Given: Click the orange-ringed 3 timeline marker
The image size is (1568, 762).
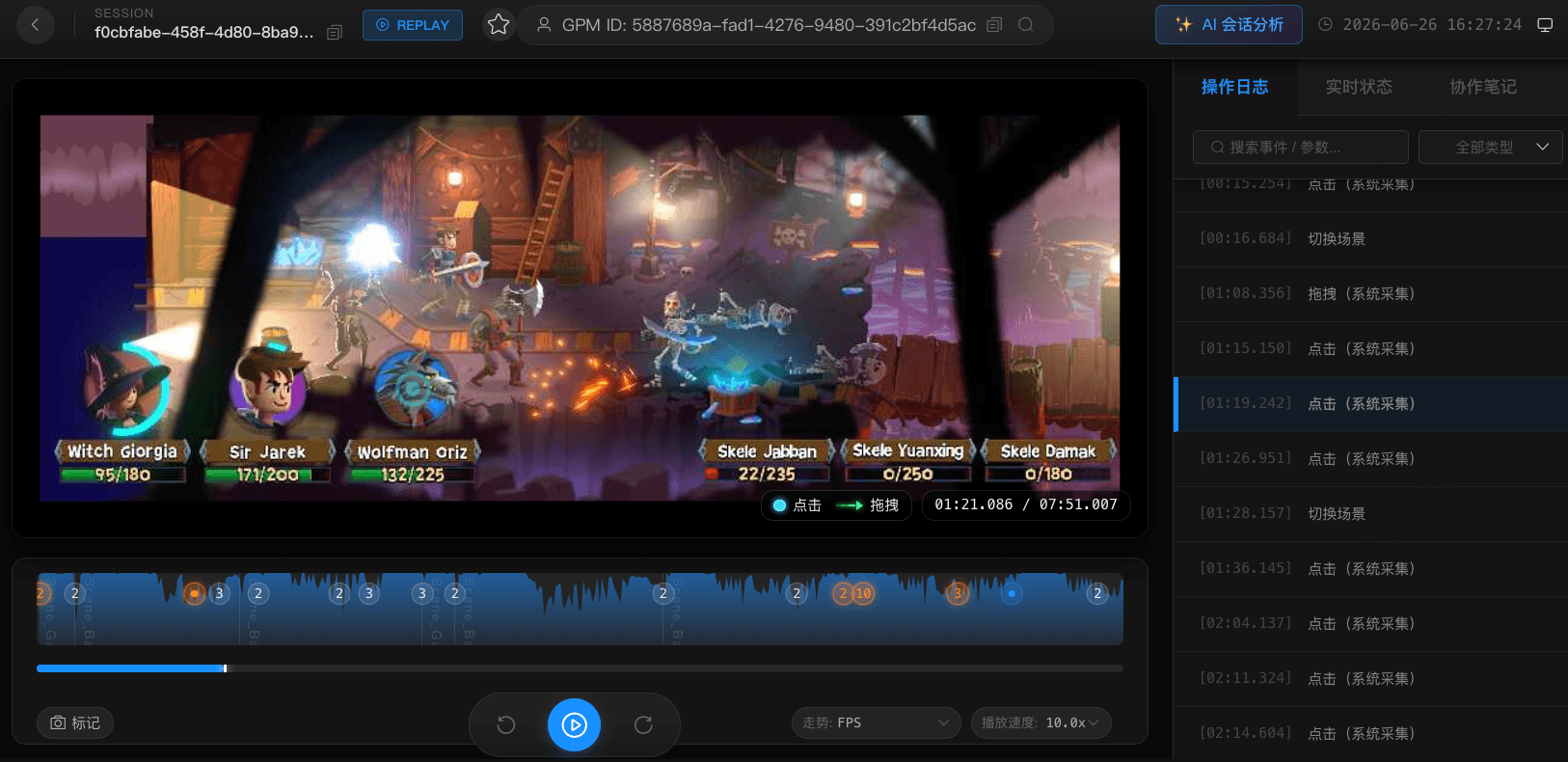Looking at the screenshot, I should (958, 593).
